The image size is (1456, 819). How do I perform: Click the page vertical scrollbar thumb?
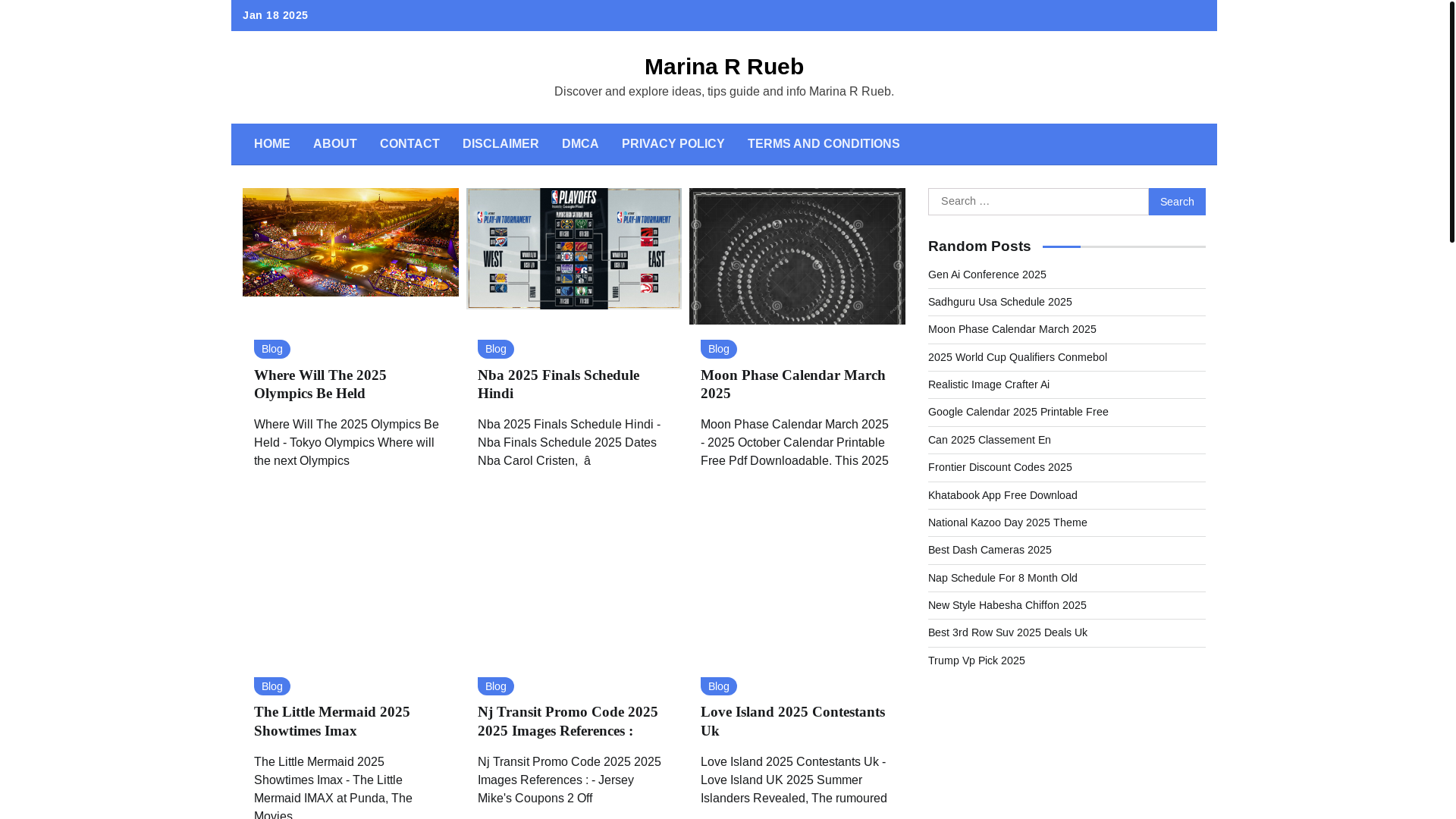(1451, 121)
